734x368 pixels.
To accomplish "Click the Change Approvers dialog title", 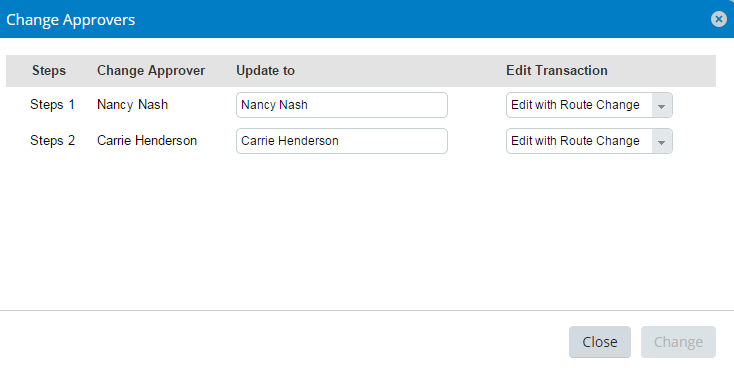I will [x=71, y=20].
